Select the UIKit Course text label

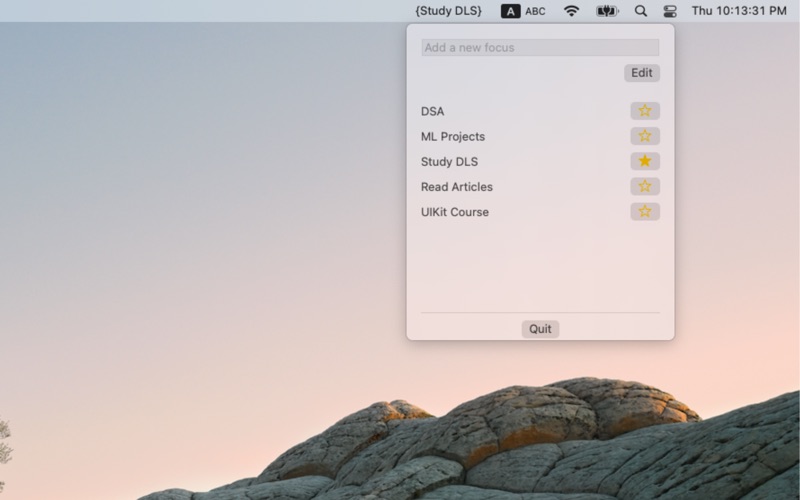coord(455,212)
